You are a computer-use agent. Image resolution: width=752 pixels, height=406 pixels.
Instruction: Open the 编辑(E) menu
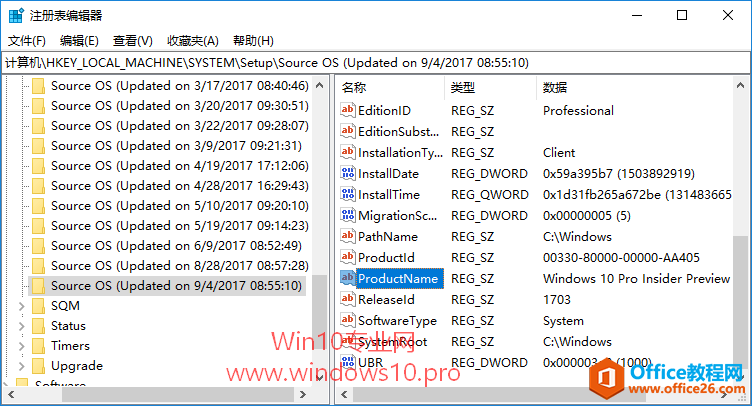click(x=79, y=41)
